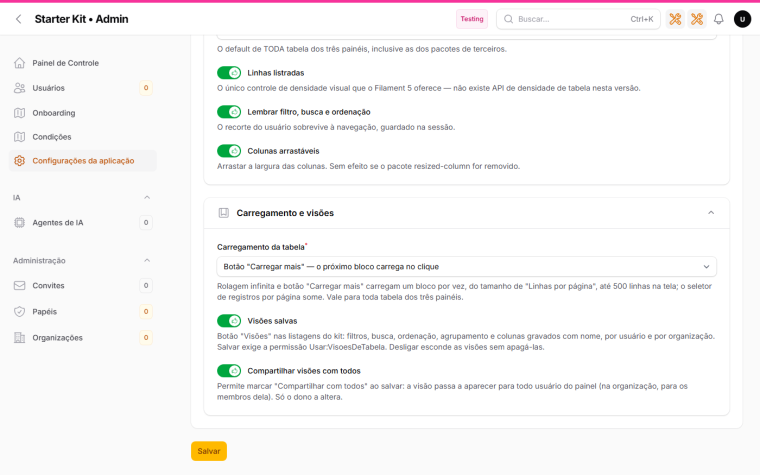Click the Carregamento e visões heading text
This screenshot has width=760, height=475.
[285, 213]
